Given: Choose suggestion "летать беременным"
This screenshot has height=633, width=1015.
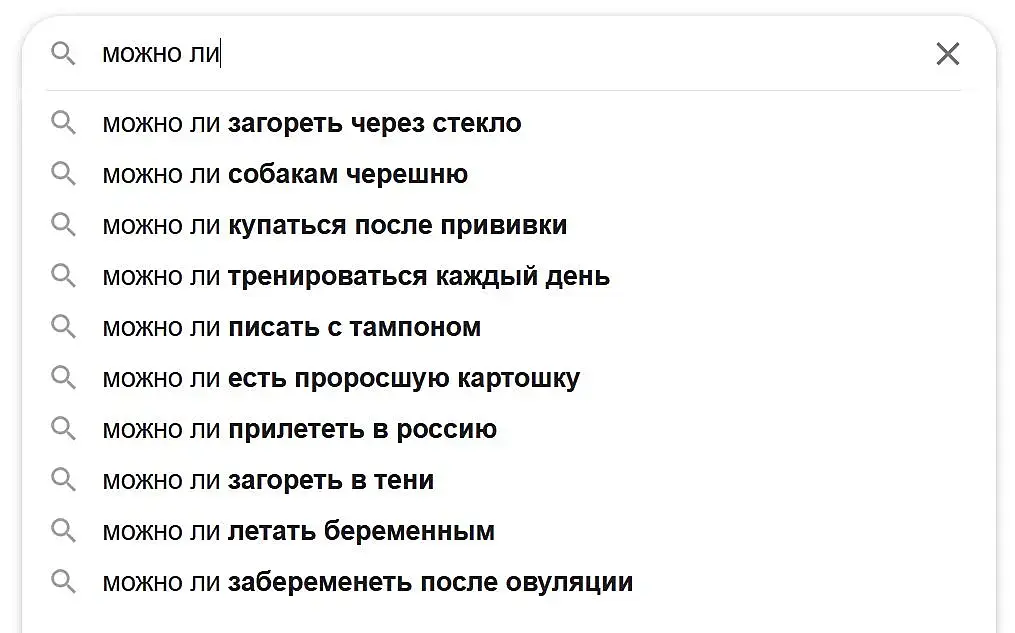Looking at the screenshot, I should point(299,531).
